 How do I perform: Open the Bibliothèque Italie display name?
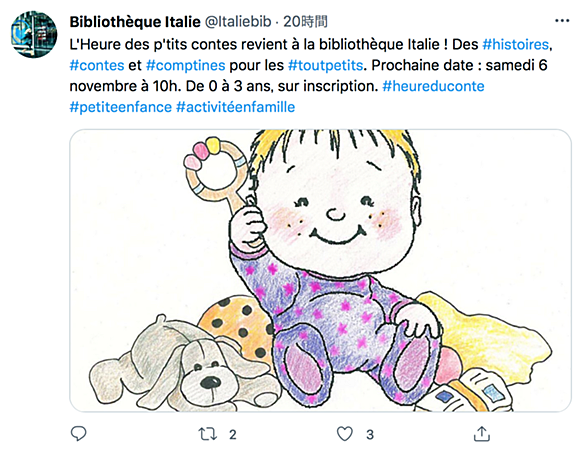pyautogui.click(x=135, y=22)
